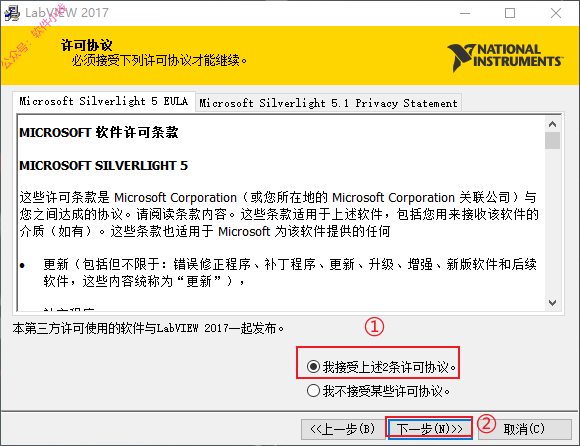The width and height of the screenshot is (580, 446).
Task: Cancel installation with 取消(C) button
Action: click(525, 429)
